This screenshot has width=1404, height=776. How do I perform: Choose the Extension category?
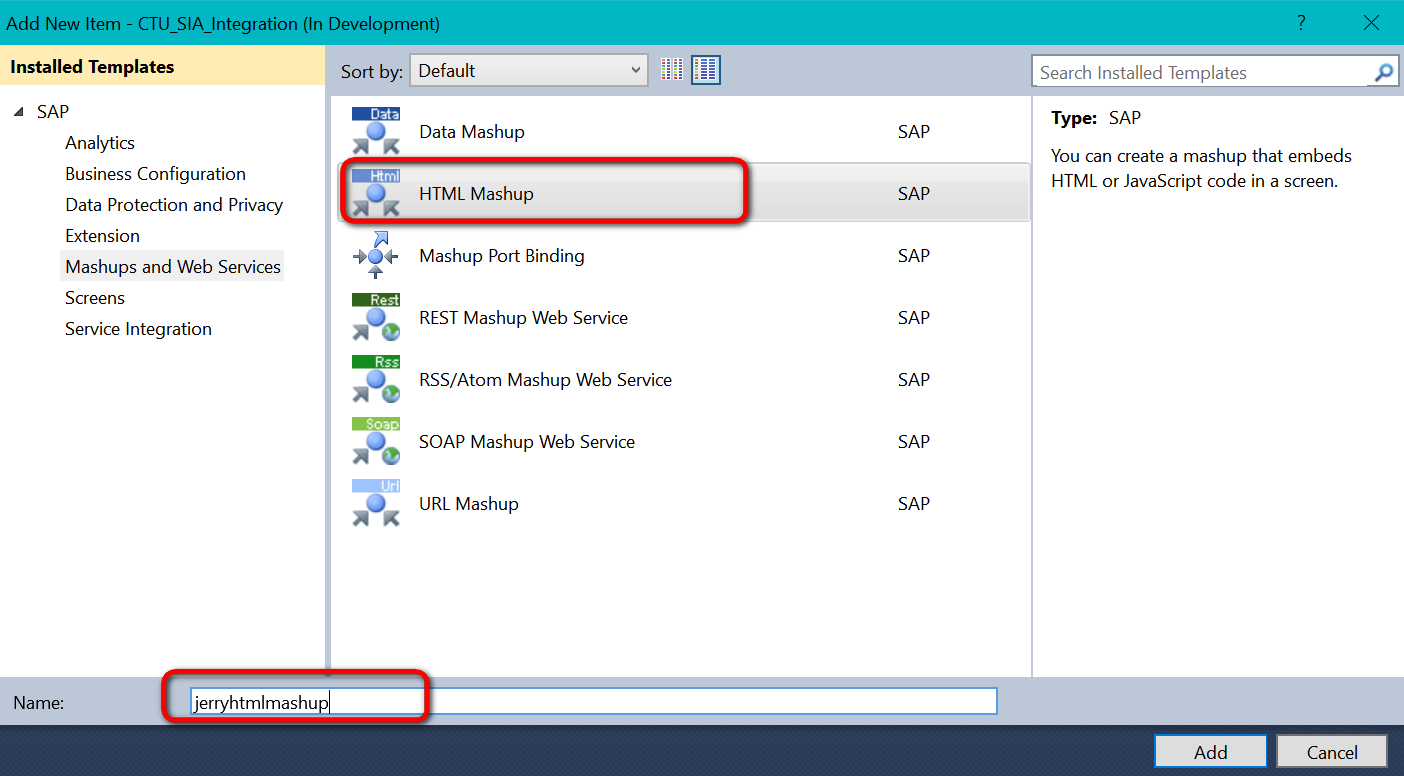pos(102,236)
